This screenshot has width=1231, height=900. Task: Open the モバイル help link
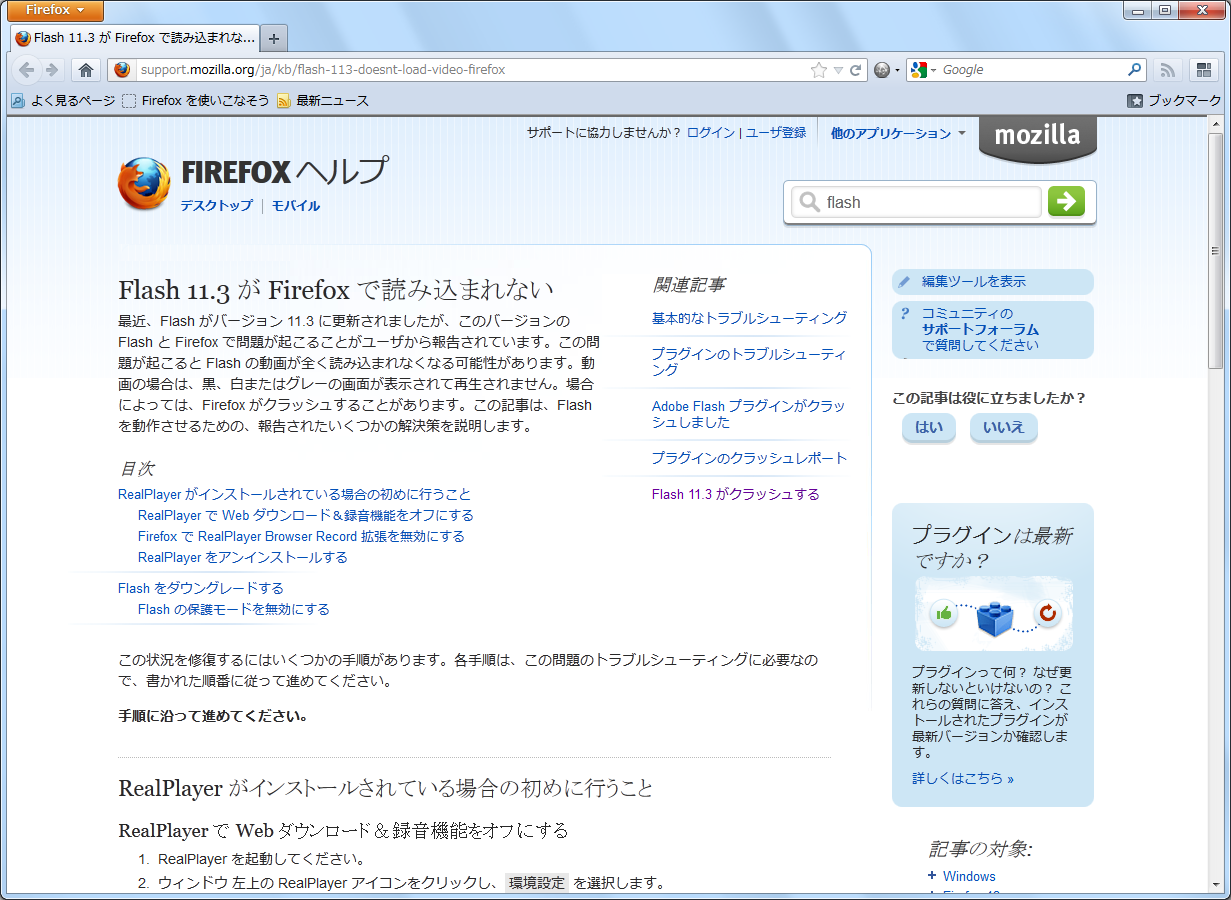tap(296, 206)
